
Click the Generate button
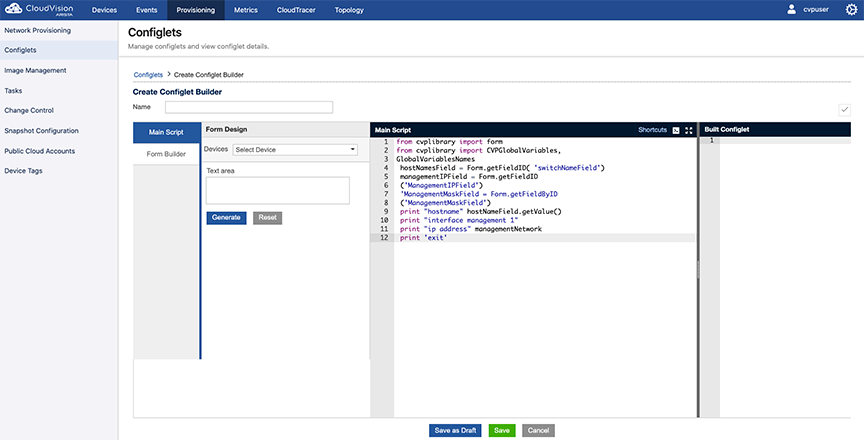226,218
